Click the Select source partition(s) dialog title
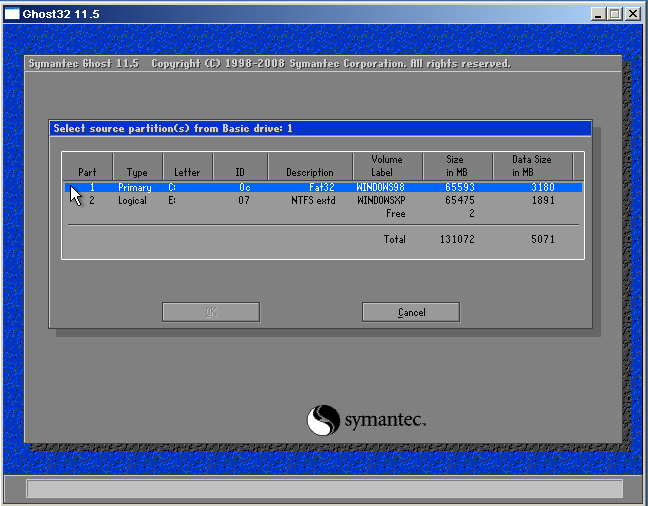Viewport: 648px width, 506px height. [x=173, y=129]
